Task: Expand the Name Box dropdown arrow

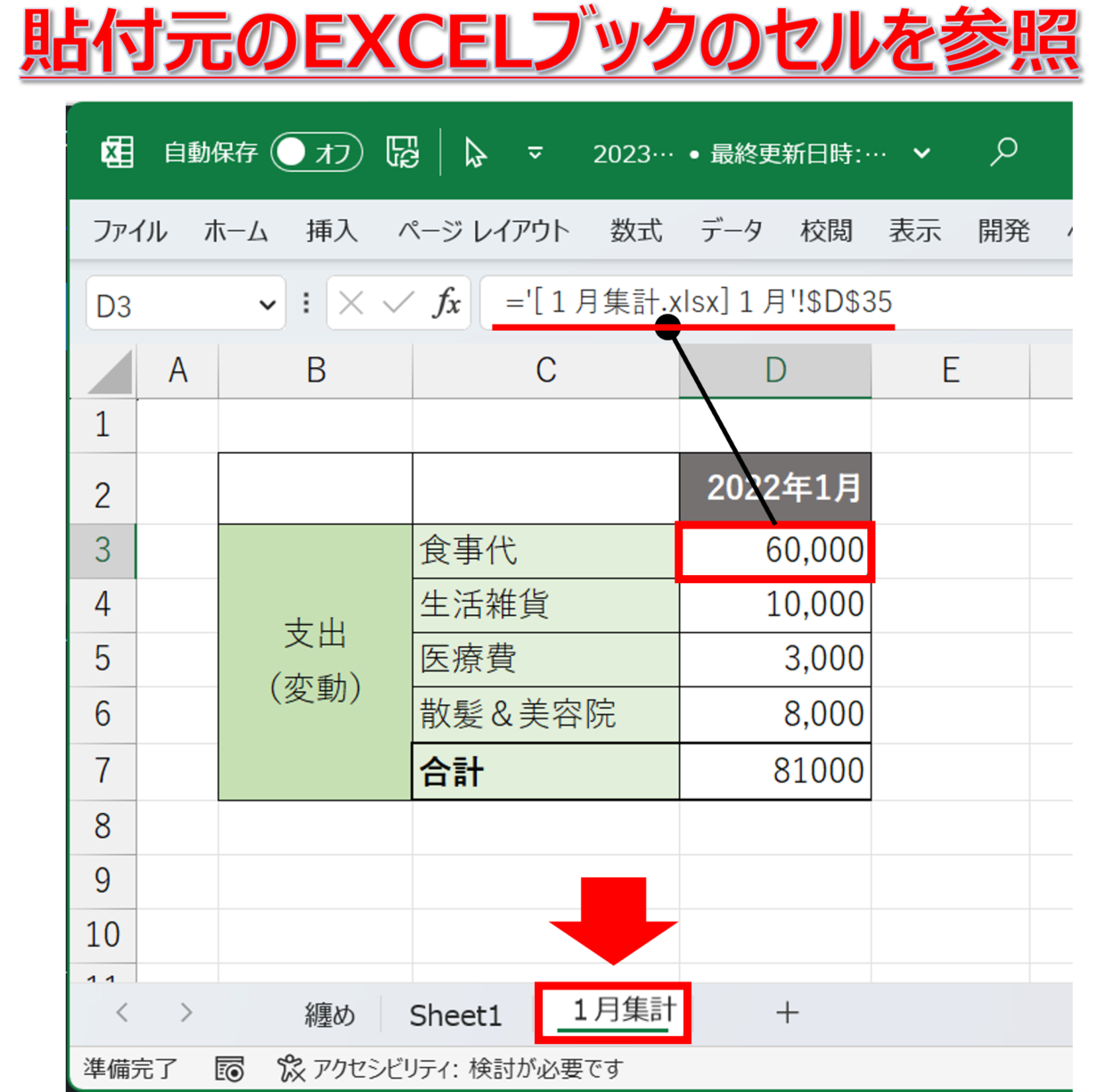Action: click(x=266, y=306)
